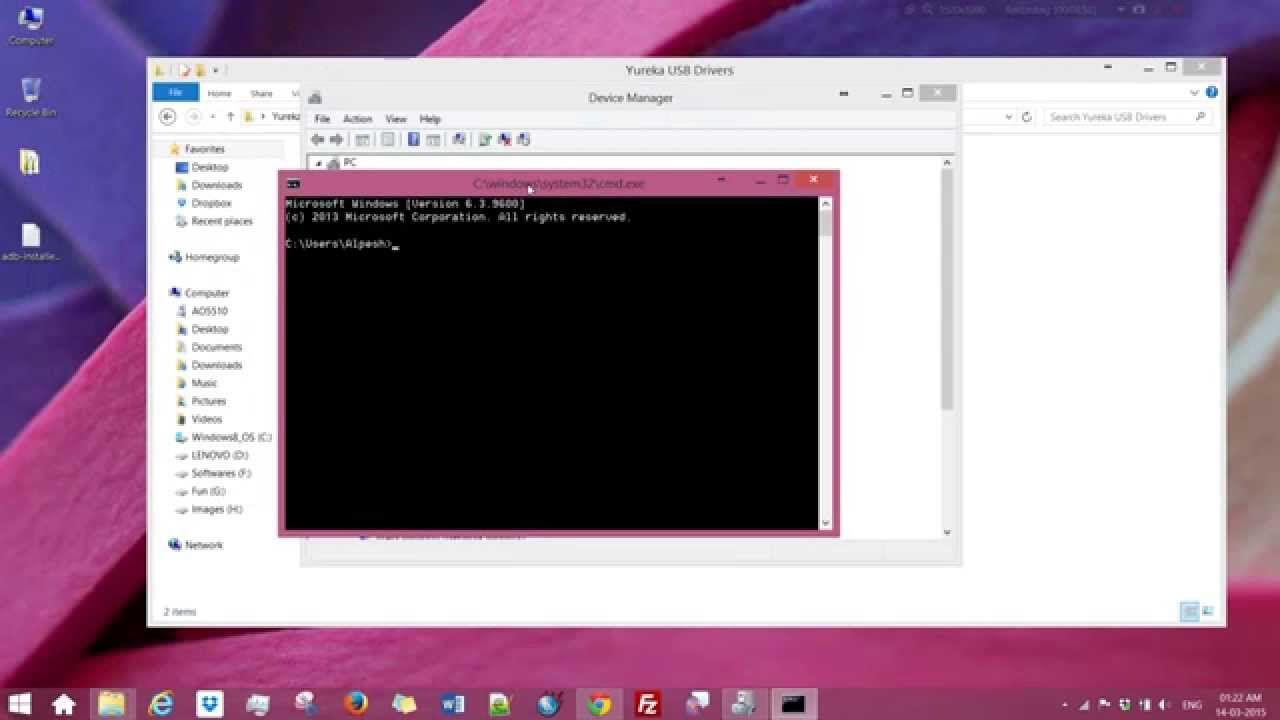Image resolution: width=1280 pixels, height=720 pixels.
Task: Open Action menu in Device Manager
Action: click(357, 119)
